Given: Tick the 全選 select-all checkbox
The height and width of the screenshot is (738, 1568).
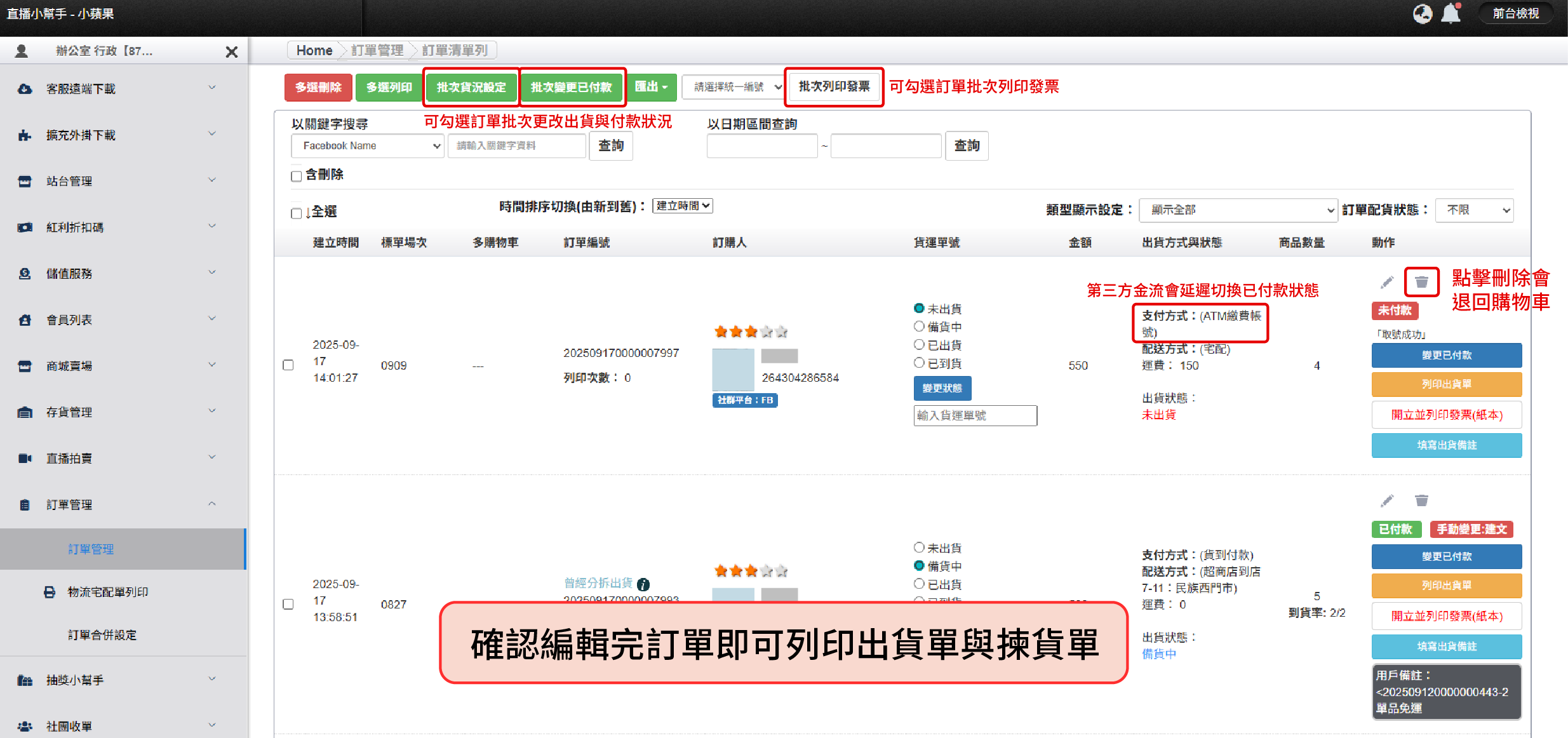Looking at the screenshot, I should coord(297,213).
